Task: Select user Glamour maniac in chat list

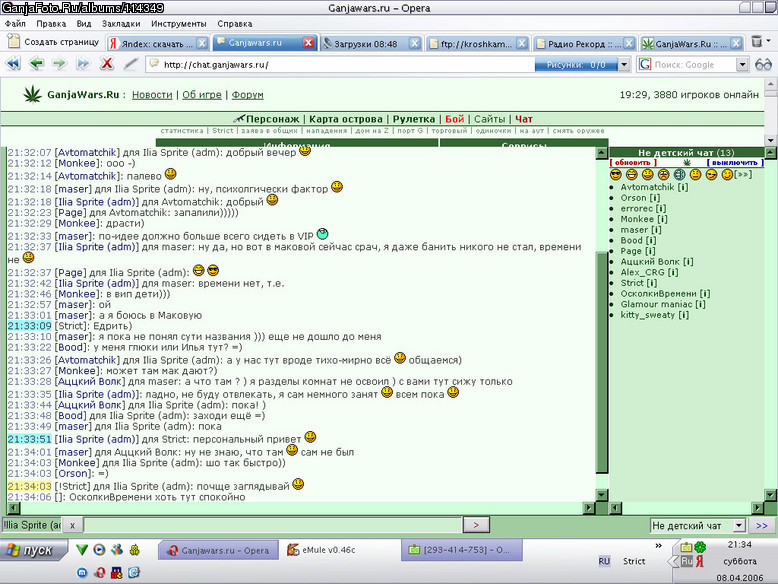Action: pyautogui.click(x=656, y=304)
